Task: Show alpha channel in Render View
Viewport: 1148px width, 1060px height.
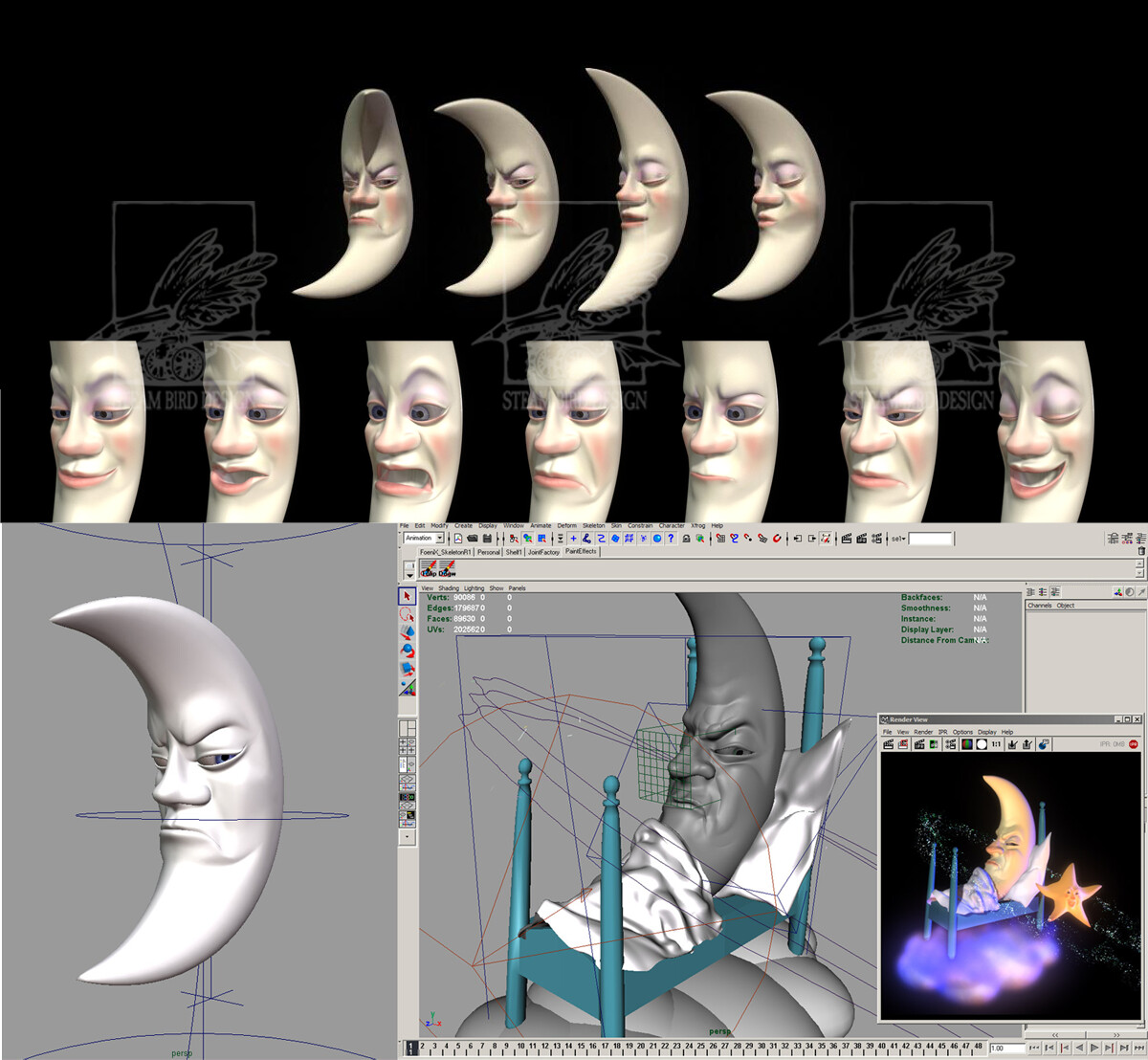Action: (982, 744)
